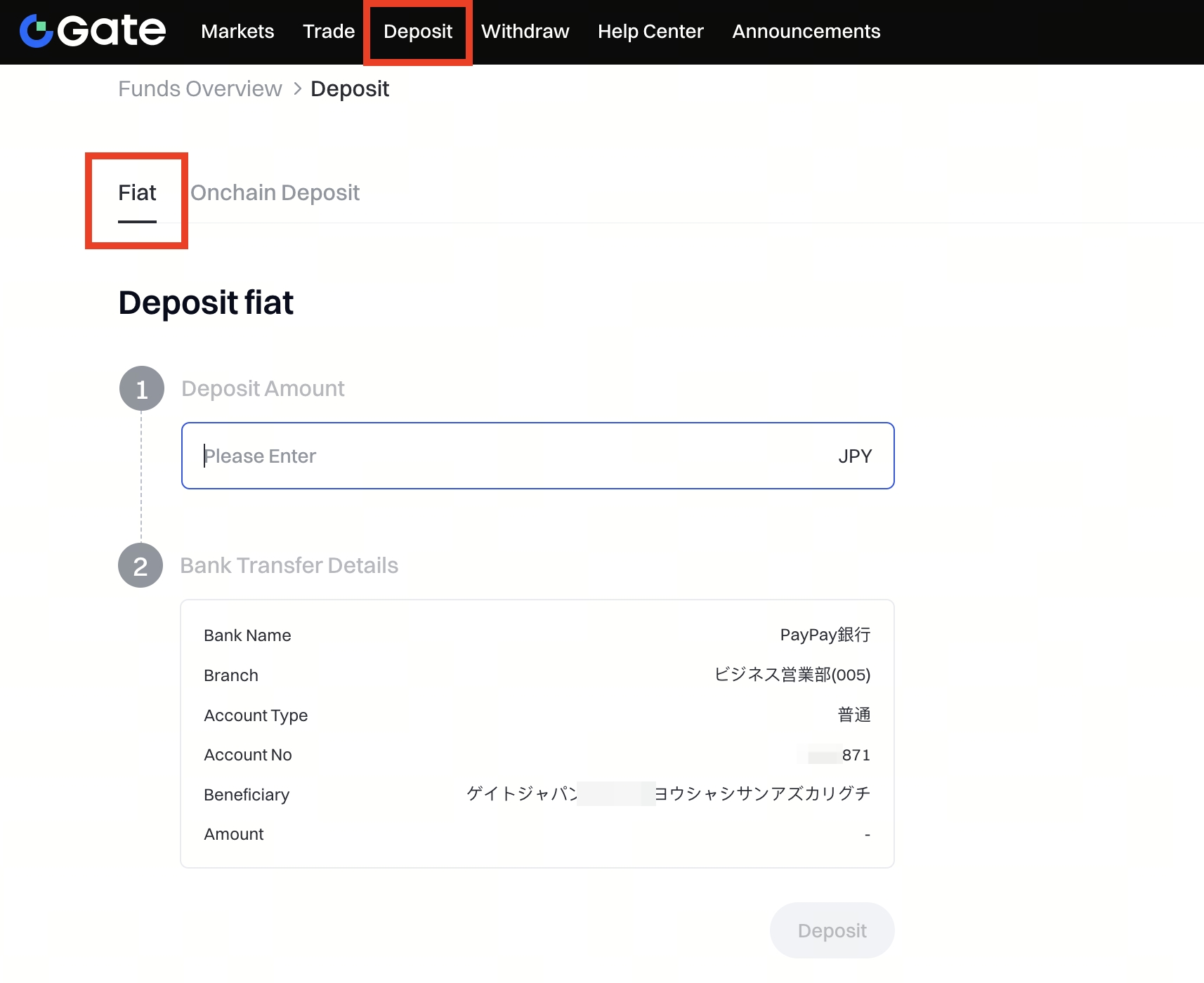Click the account number ending 871
The width and height of the screenshot is (1204, 983).
pyautogui.click(x=855, y=756)
